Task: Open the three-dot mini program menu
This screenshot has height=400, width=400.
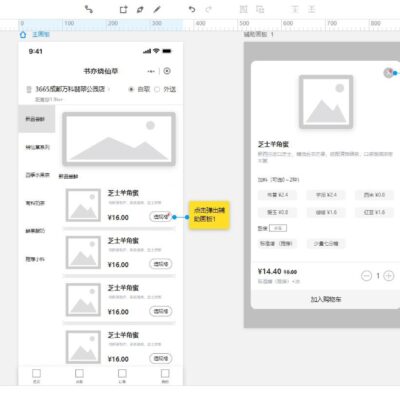Action: point(151,71)
